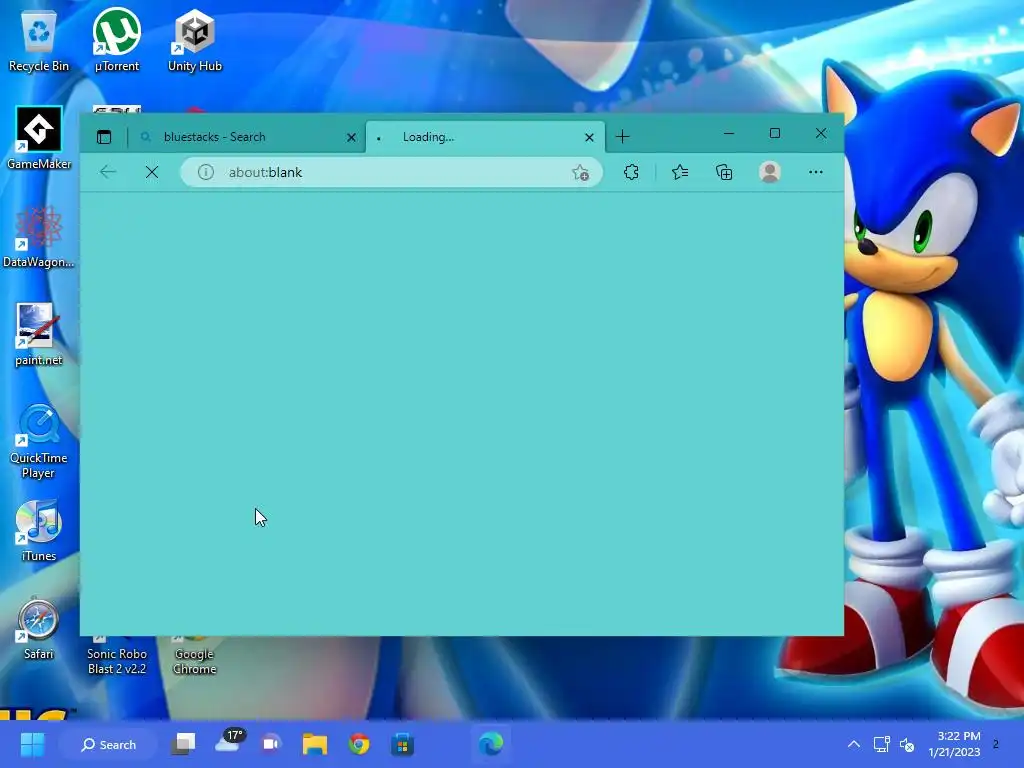This screenshot has height=768, width=1024.
Task: Open the Extensions puzzle icon
Action: click(632, 172)
